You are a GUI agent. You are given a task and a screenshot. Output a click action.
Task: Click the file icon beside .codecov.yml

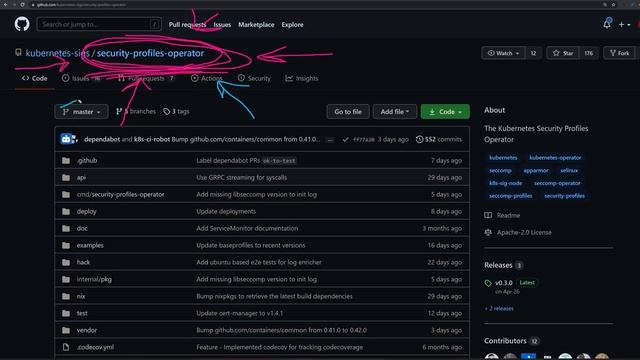[x=66, y=347]
